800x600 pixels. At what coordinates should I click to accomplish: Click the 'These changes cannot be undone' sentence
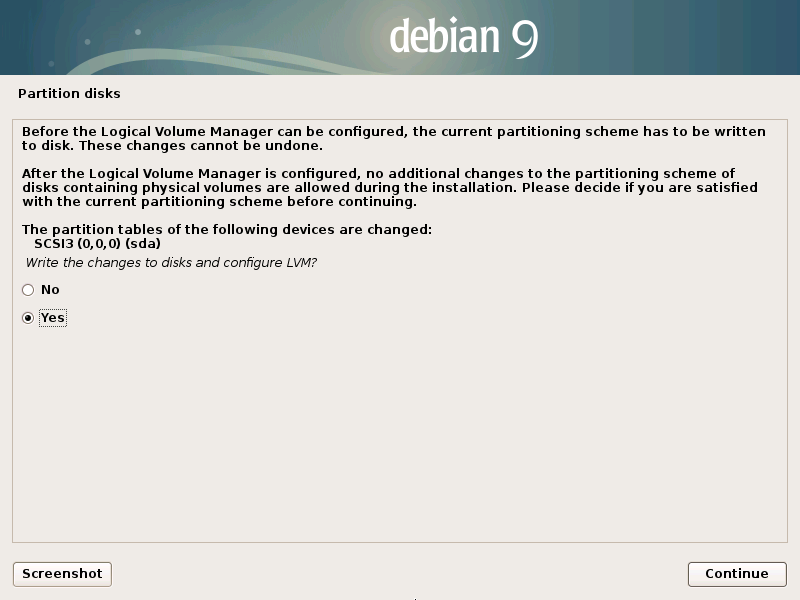click(x=201, y=146)
